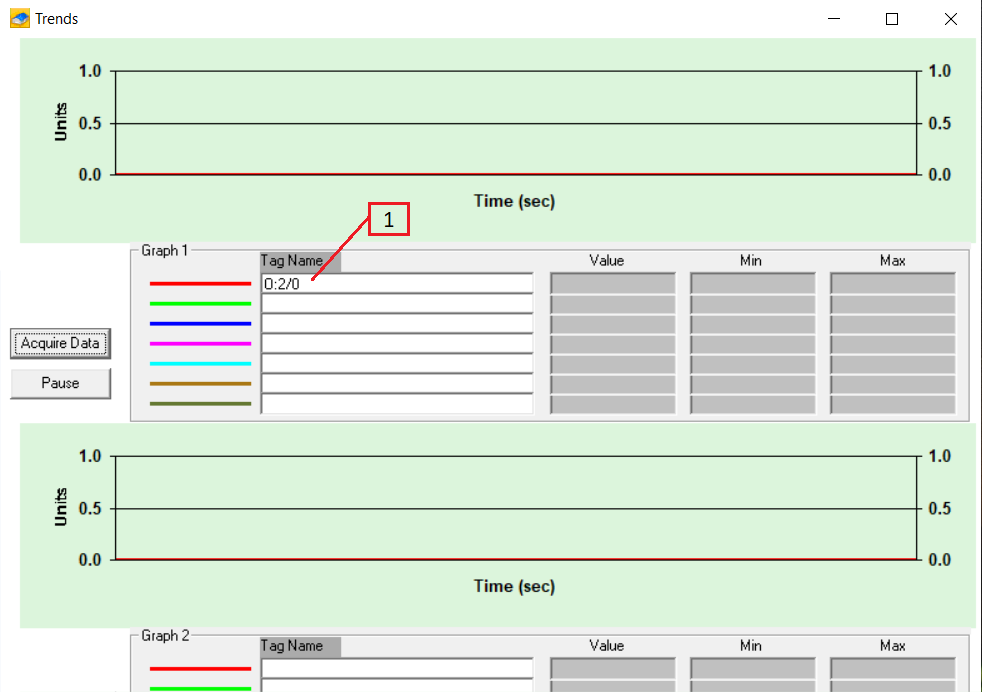Viewport: 982px width, 692px height.
Task: Click the Value cell in the O:2/0 row
Action: pyautogui.click(x=613, y=283)
